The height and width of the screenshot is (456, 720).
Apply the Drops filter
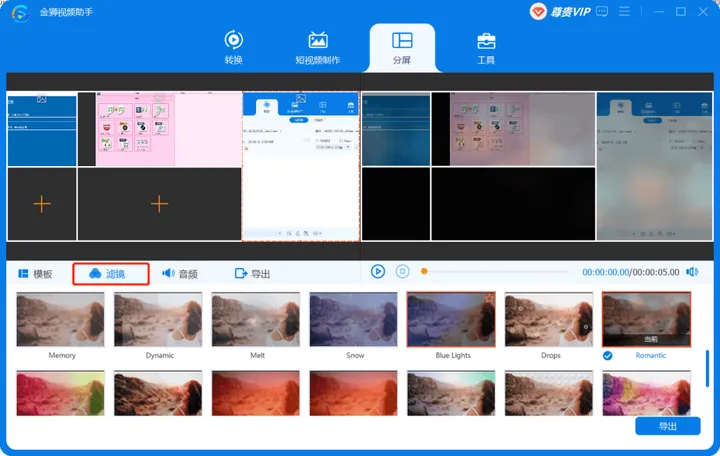[549, 320]
